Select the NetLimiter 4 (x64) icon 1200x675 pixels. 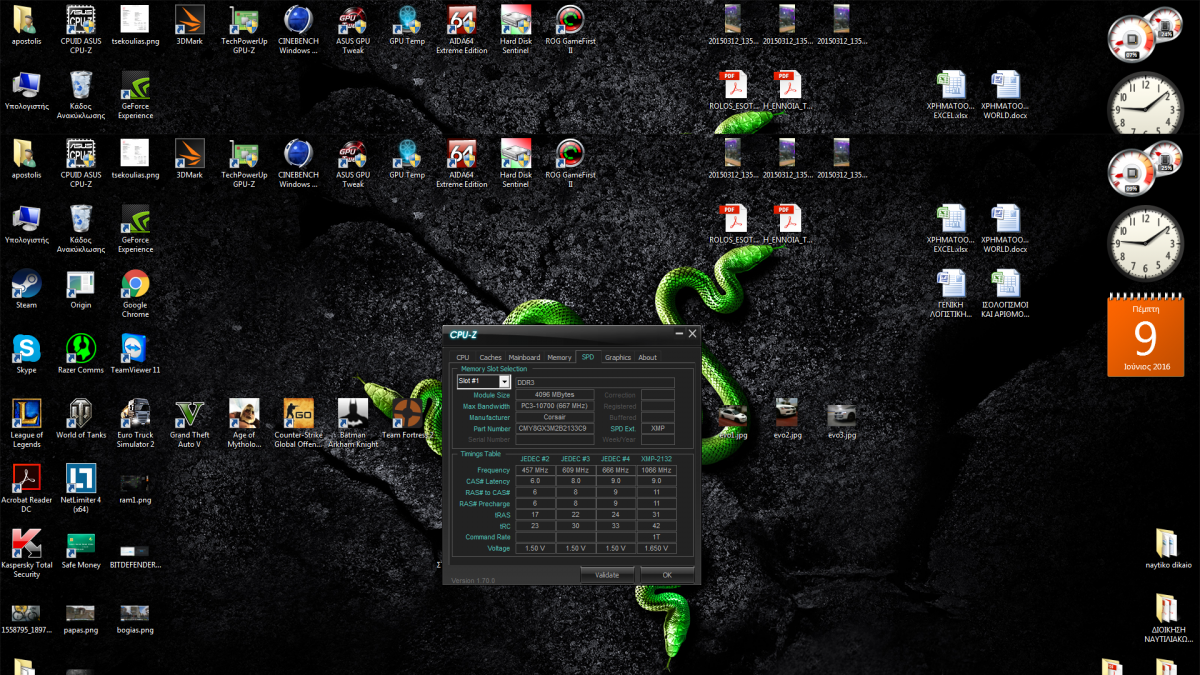coord(81,488)
